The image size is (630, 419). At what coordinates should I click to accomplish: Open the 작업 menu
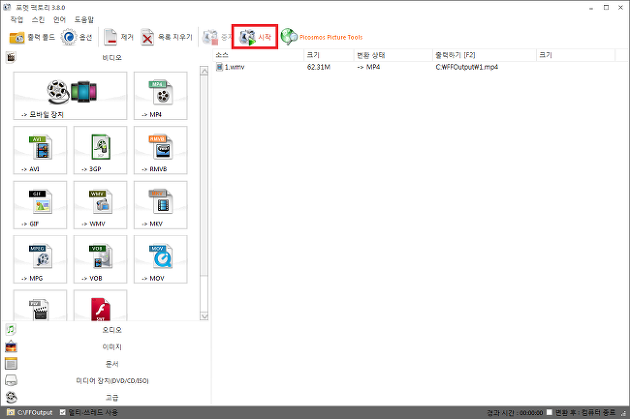pyautogui.click(x=17, y=19)
